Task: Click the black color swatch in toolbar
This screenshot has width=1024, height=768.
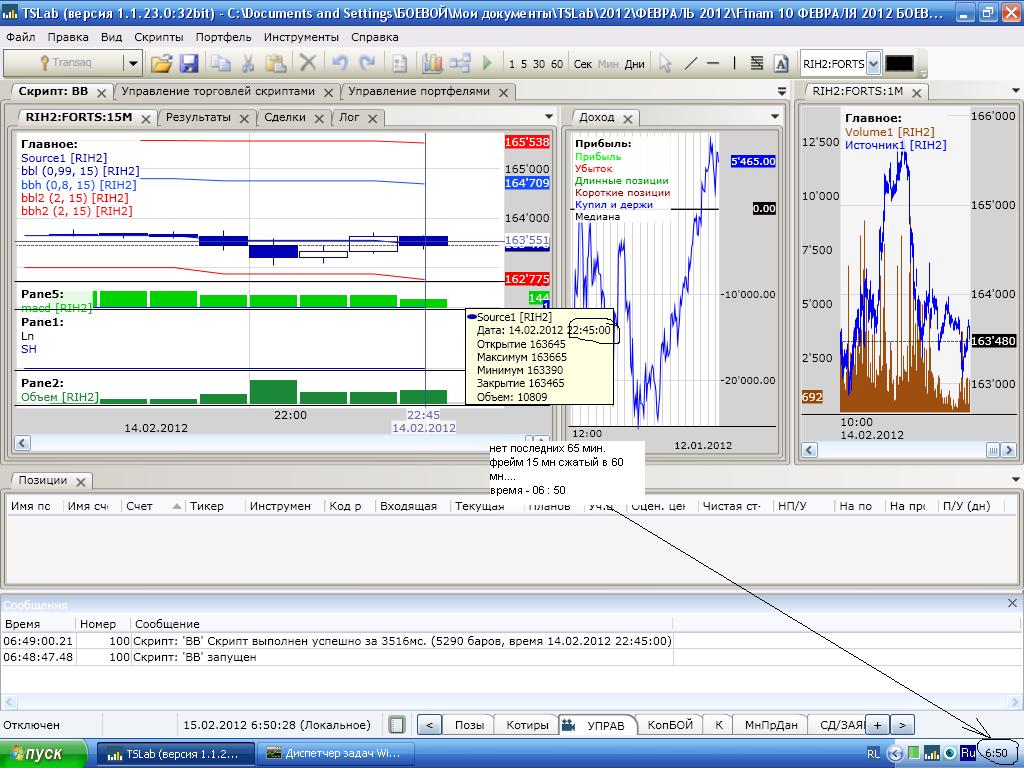Action: point(899,63)
